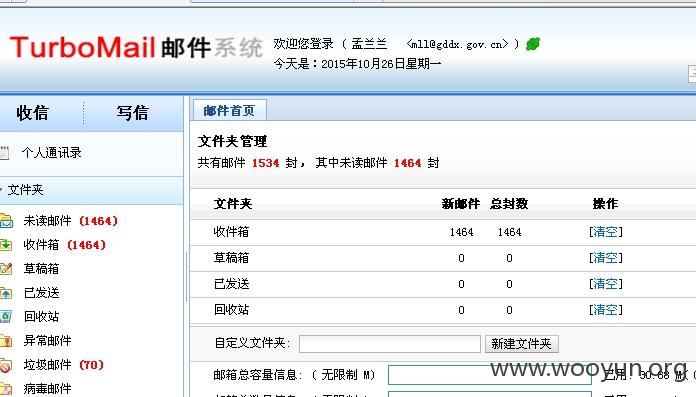Click 已发送 name in folder table
The width and height of the screenshot is (696, 397).
231,284
